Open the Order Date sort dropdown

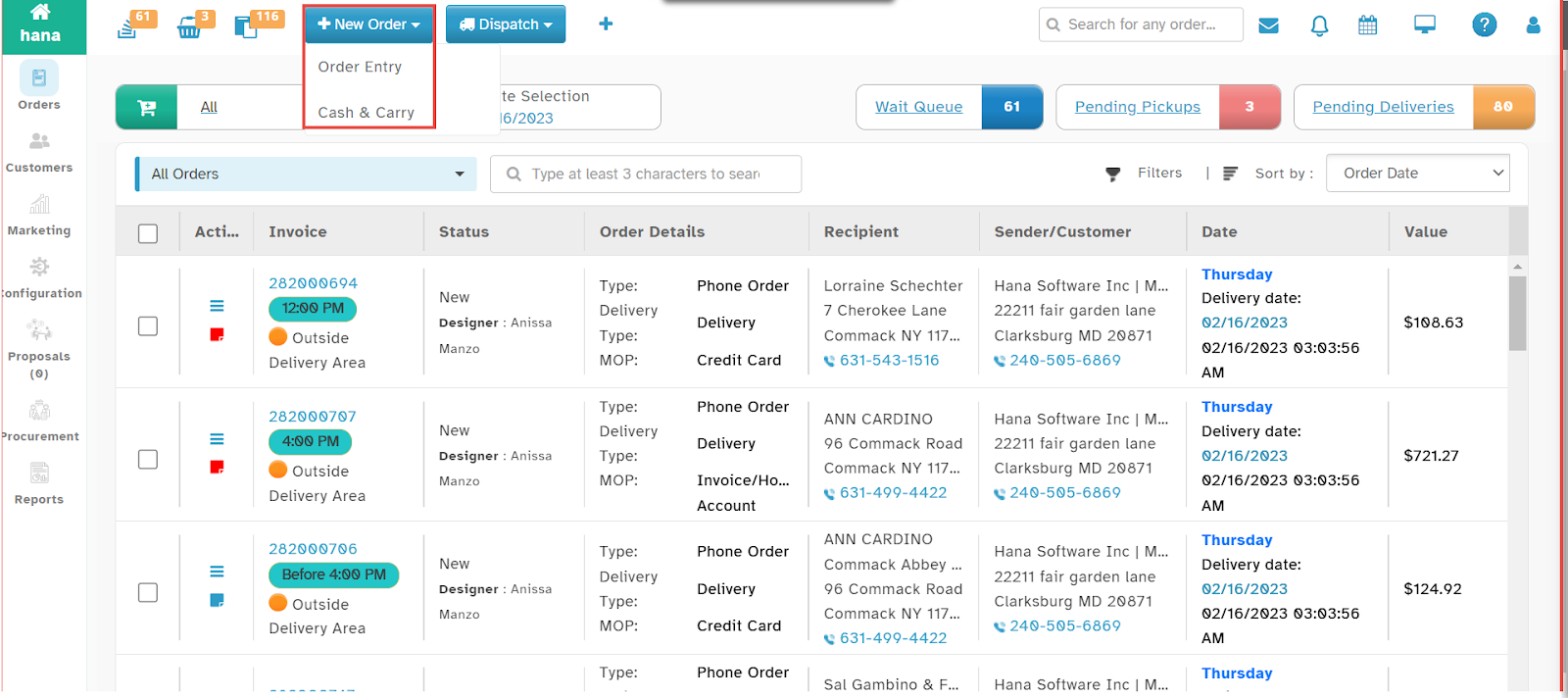(x=1417, y=174)
